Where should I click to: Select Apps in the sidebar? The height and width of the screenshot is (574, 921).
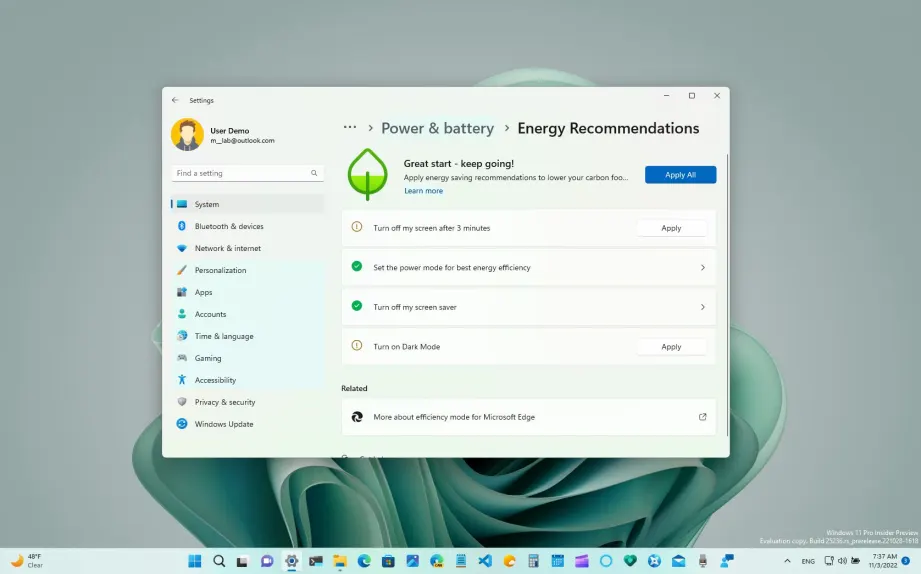(x=247, y=292)
